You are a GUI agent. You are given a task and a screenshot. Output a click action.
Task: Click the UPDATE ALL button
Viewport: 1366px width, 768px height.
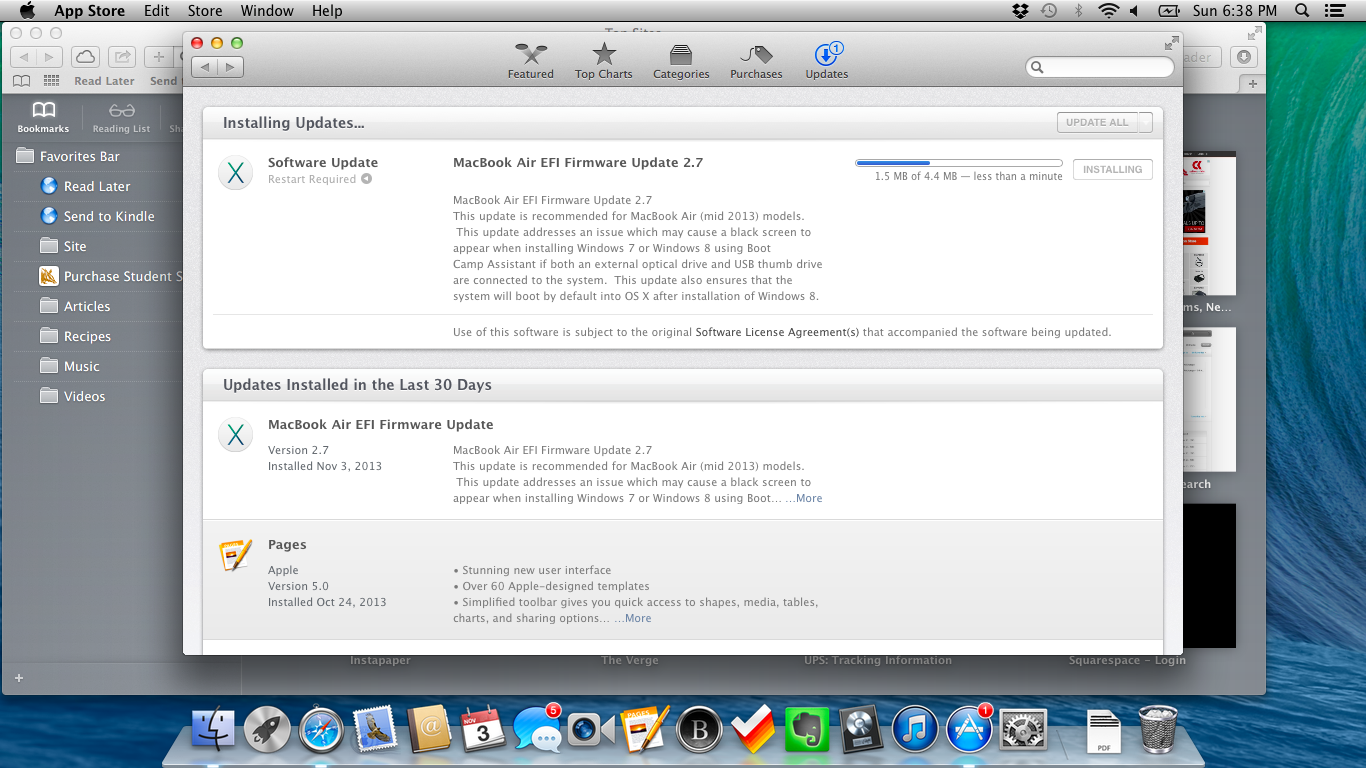click(x=1097, y=122)
